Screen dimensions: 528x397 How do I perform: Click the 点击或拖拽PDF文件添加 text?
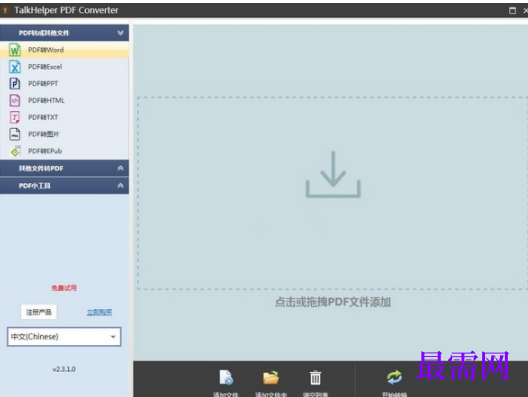click(x=333, y=302)
